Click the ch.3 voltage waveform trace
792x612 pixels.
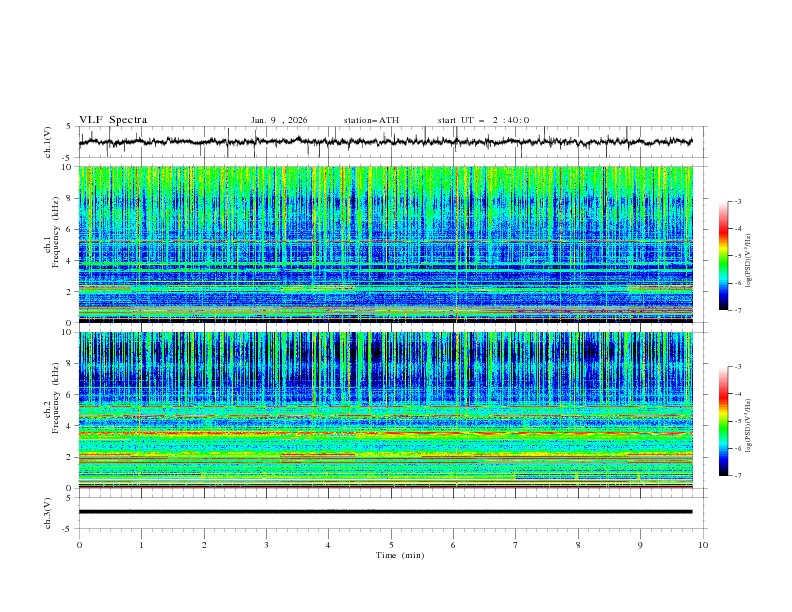[385, 512]
